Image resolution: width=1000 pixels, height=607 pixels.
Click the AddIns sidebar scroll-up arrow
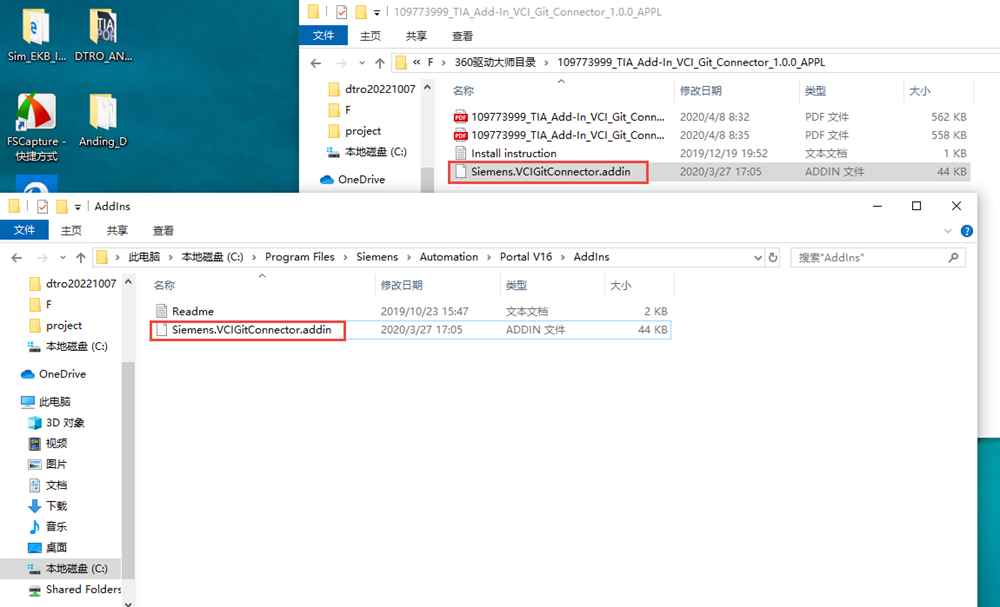128,281
